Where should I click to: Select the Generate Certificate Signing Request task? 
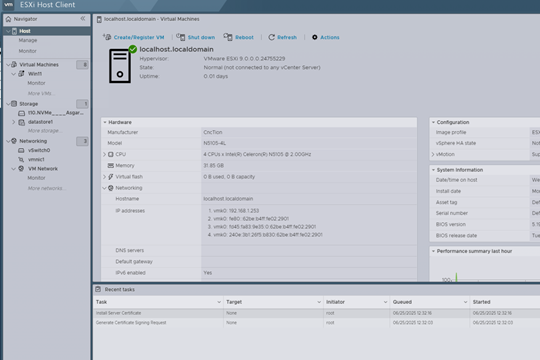point(316,323)
